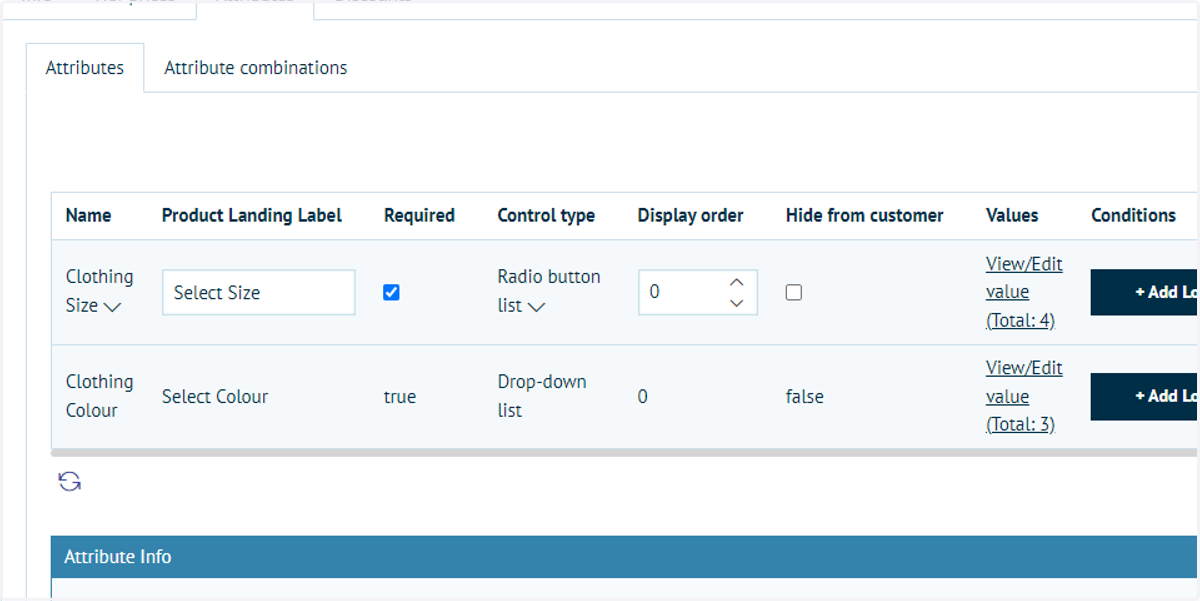Tick Hide from customer checkbox for Clothing Size
1200x601 pixels.
pos(793,292)
